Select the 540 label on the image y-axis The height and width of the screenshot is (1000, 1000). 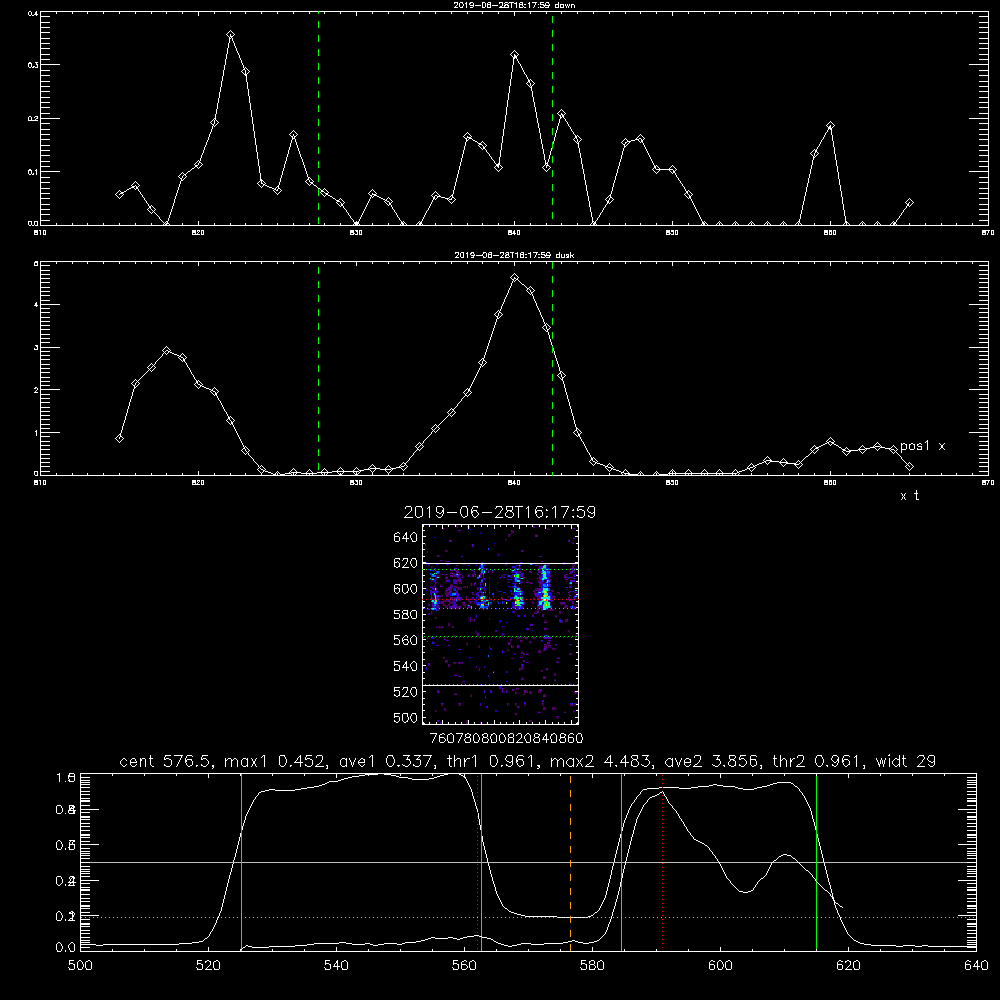click(406, 666)
